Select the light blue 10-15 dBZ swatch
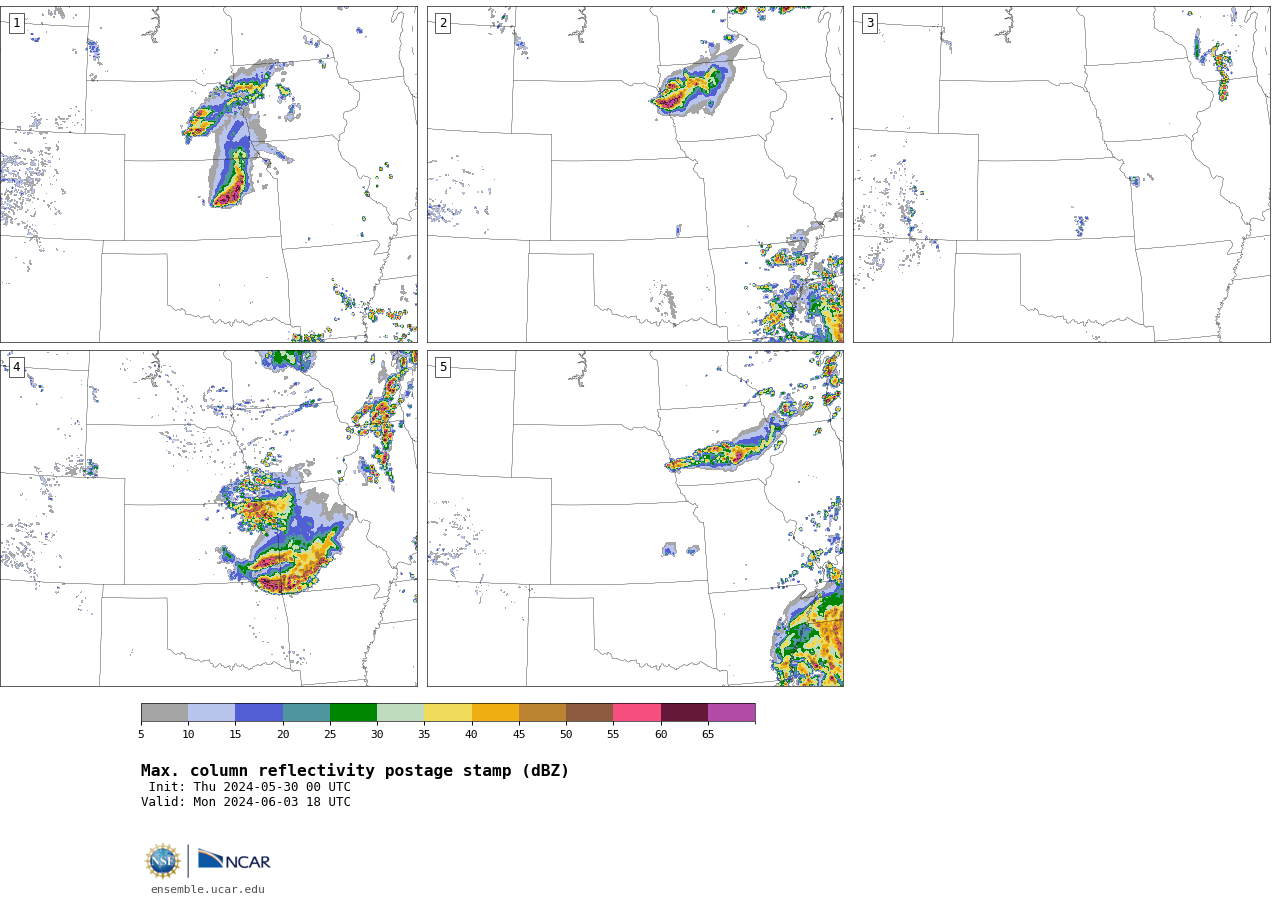This screenshot has height=901, width=1280. [212, 713]
